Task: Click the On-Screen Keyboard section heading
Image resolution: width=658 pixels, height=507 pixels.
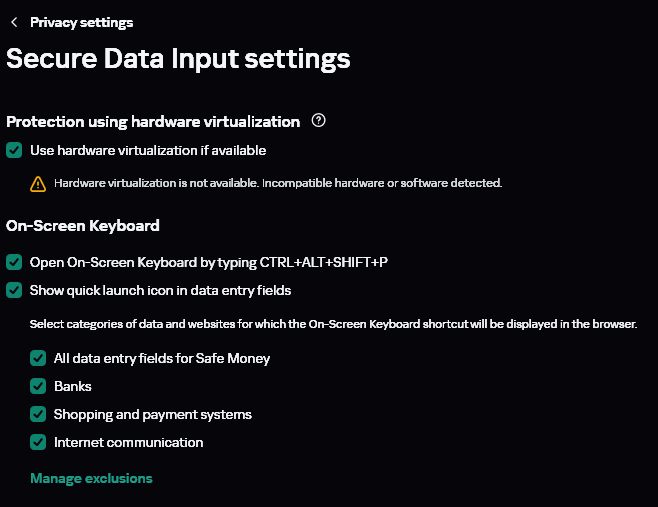Action: click(x=83, y=226)
